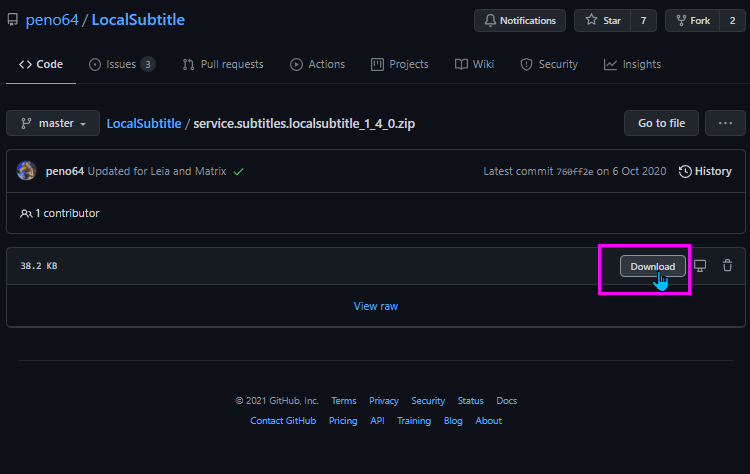Image resolution: width=750 pixels, height=474 pixels.
Task: Open the Pull requests tab
Action: [223, 64]
